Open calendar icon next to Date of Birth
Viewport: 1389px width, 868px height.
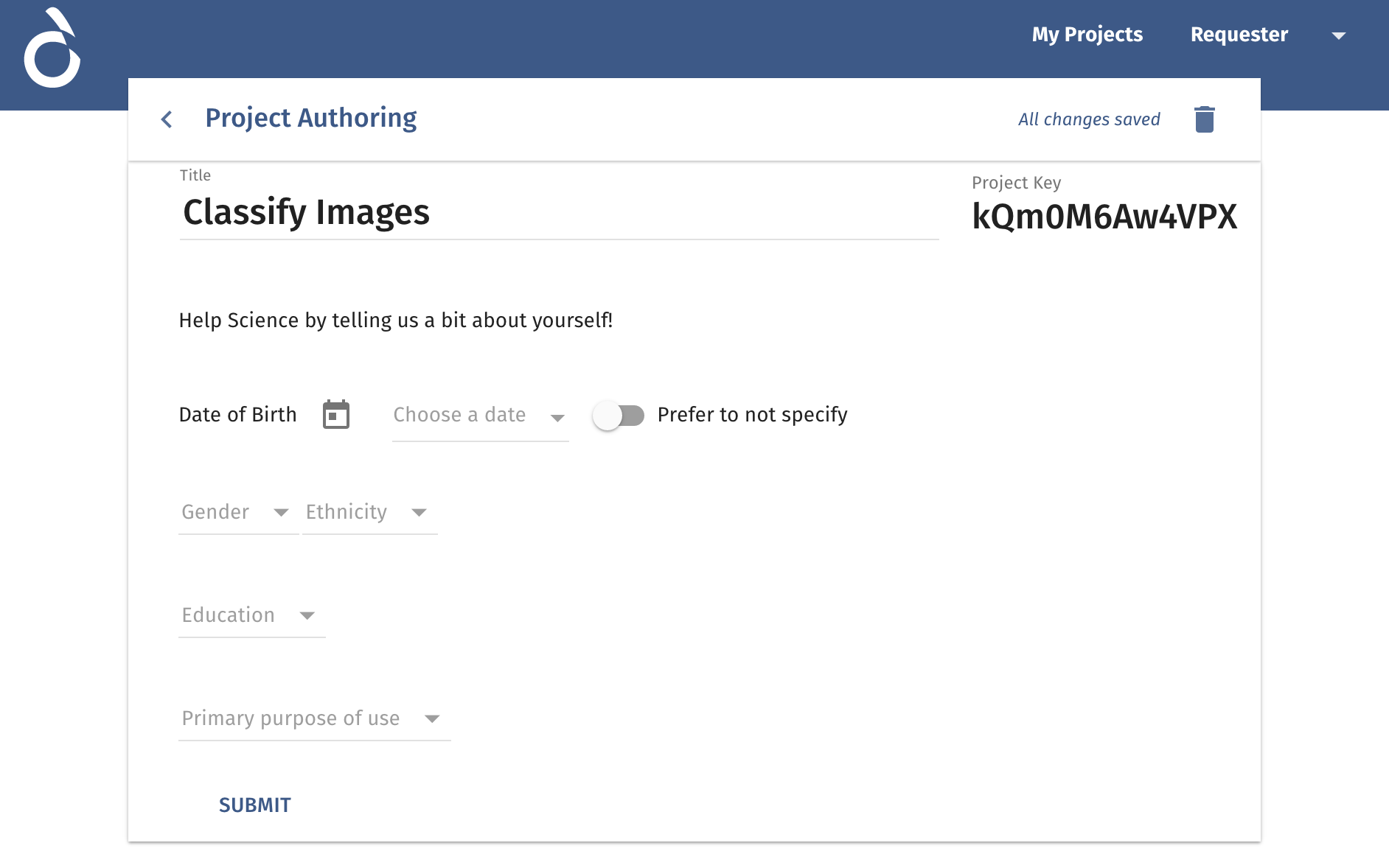coord(336,414)
